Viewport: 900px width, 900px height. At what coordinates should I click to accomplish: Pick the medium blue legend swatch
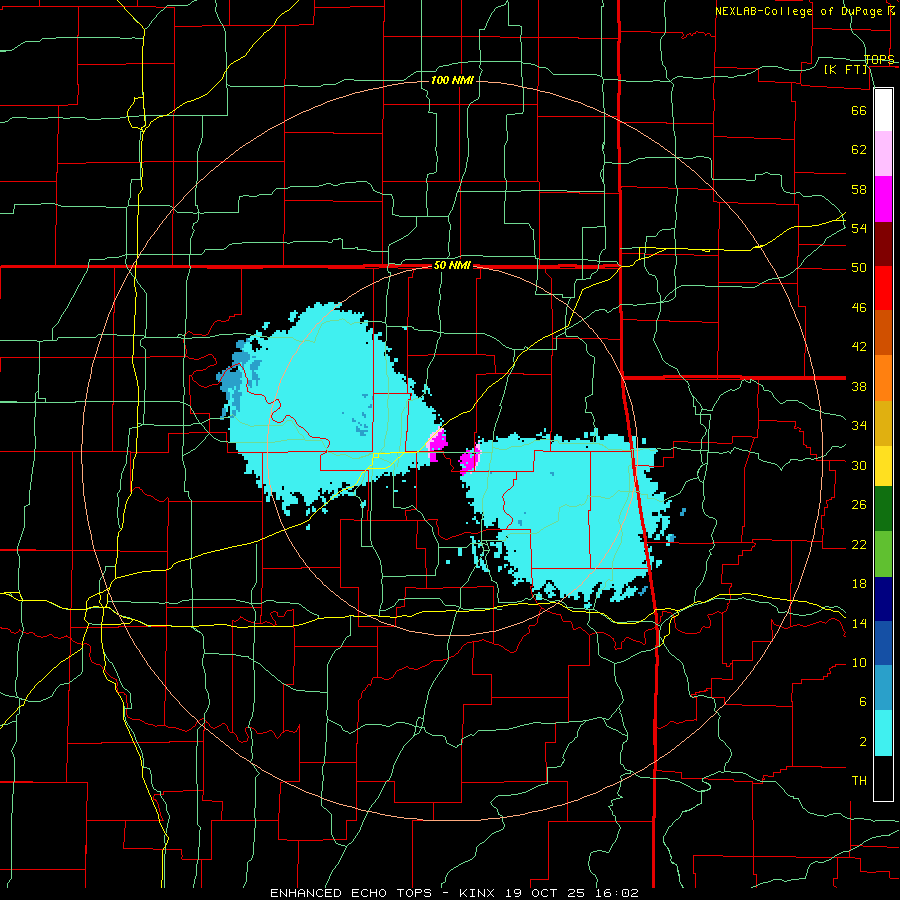883,643
